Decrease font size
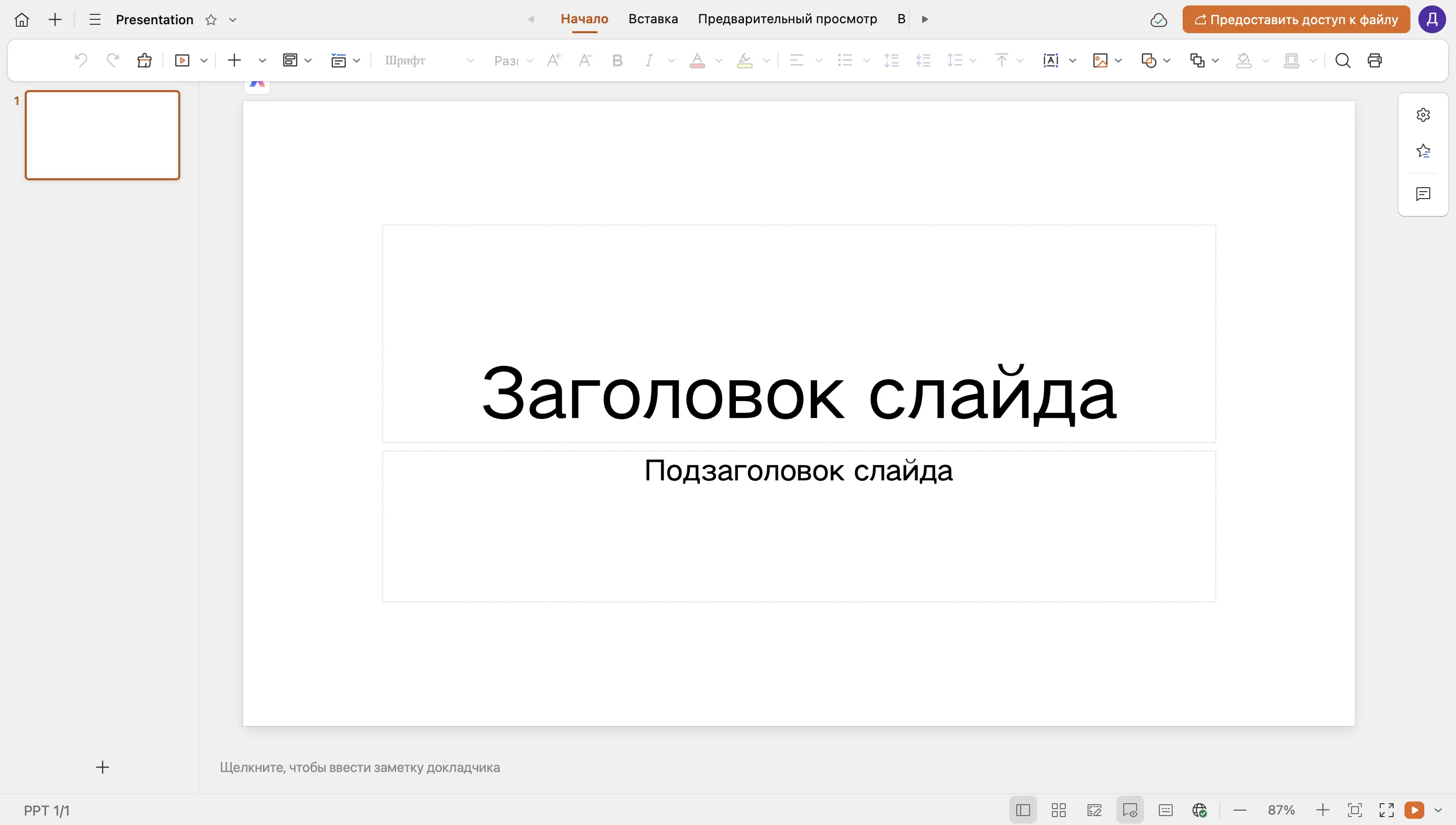1456x825 pixels. (x=585, y=60)
